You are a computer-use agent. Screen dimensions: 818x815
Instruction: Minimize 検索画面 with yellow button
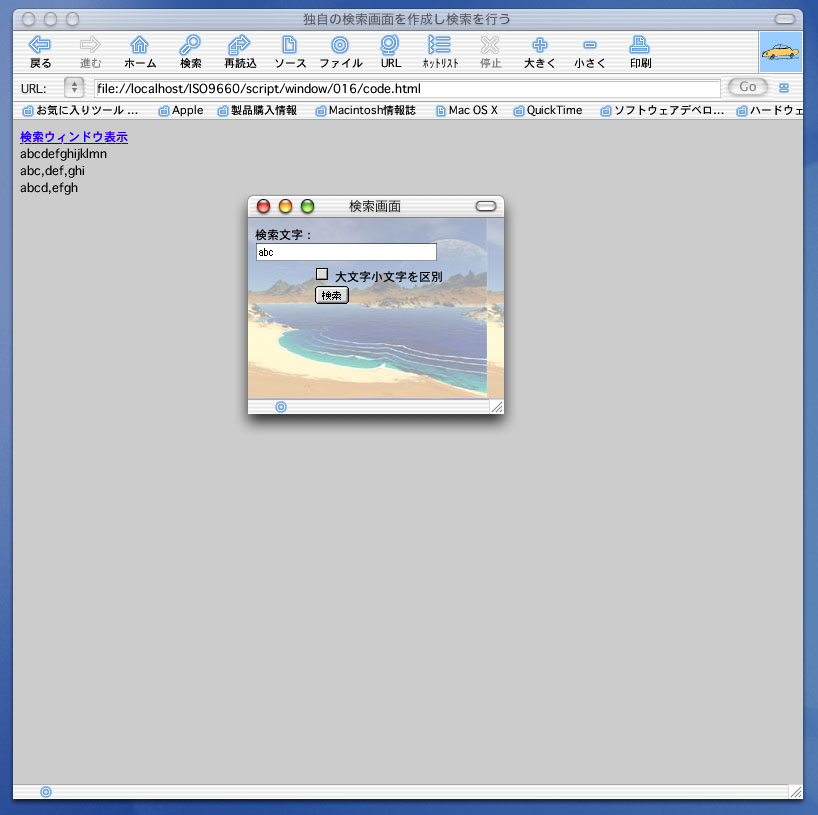285,206
